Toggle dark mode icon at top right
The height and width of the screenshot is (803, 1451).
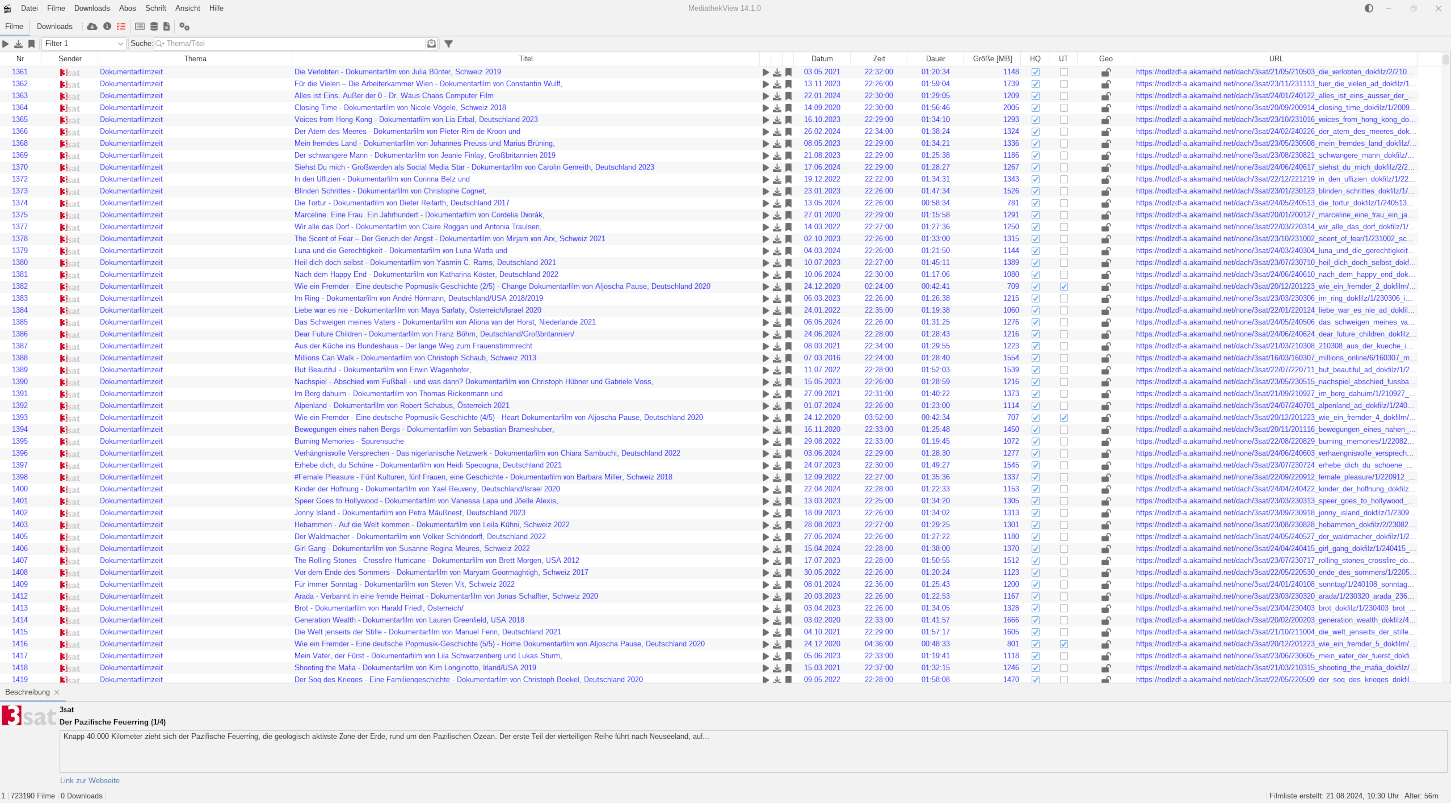pyautogui.click(x=1369, y=8)
